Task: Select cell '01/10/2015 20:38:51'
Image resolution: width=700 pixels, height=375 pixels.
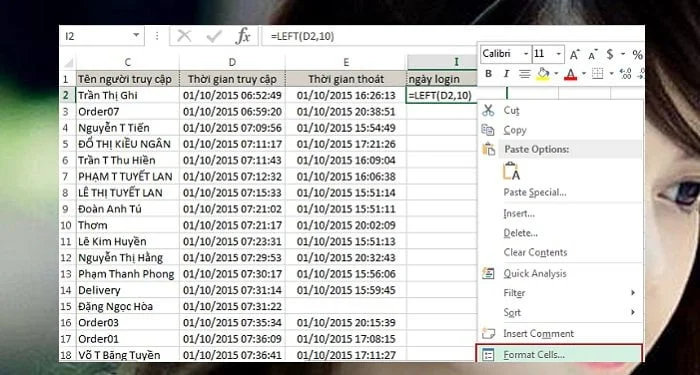Action: (x=346, y=112)
